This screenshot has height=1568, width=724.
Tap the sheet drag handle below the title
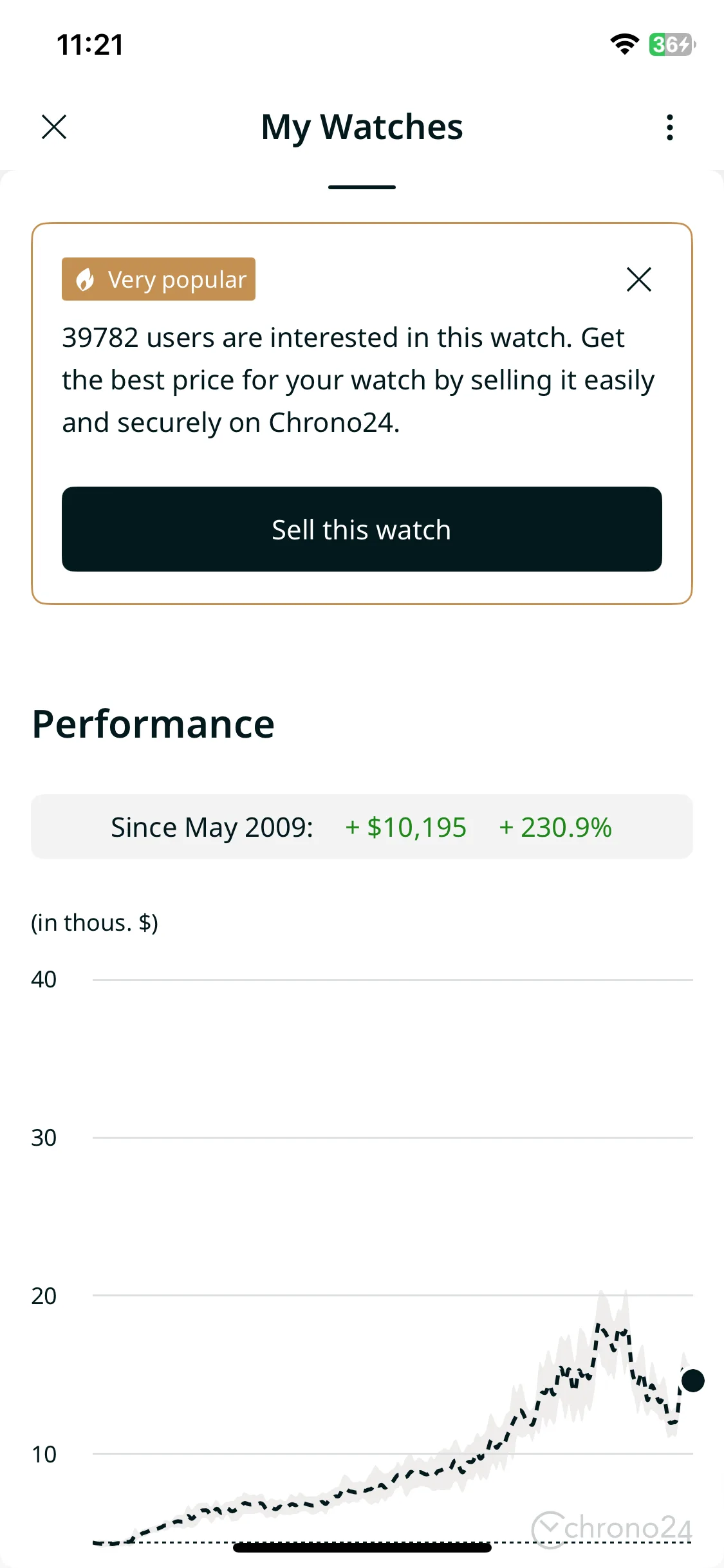362,187
